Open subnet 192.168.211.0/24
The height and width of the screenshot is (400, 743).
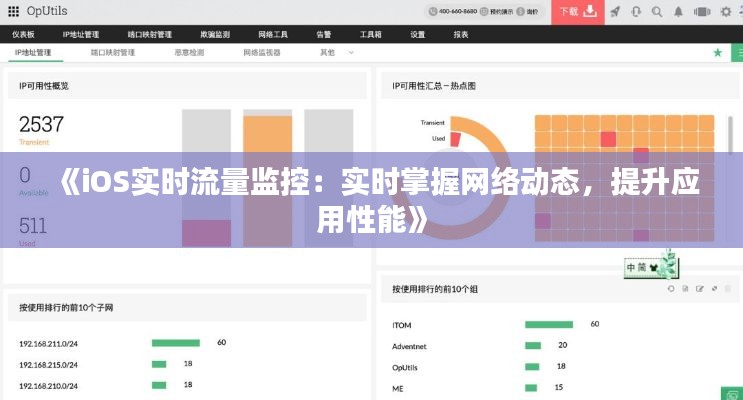48,344
